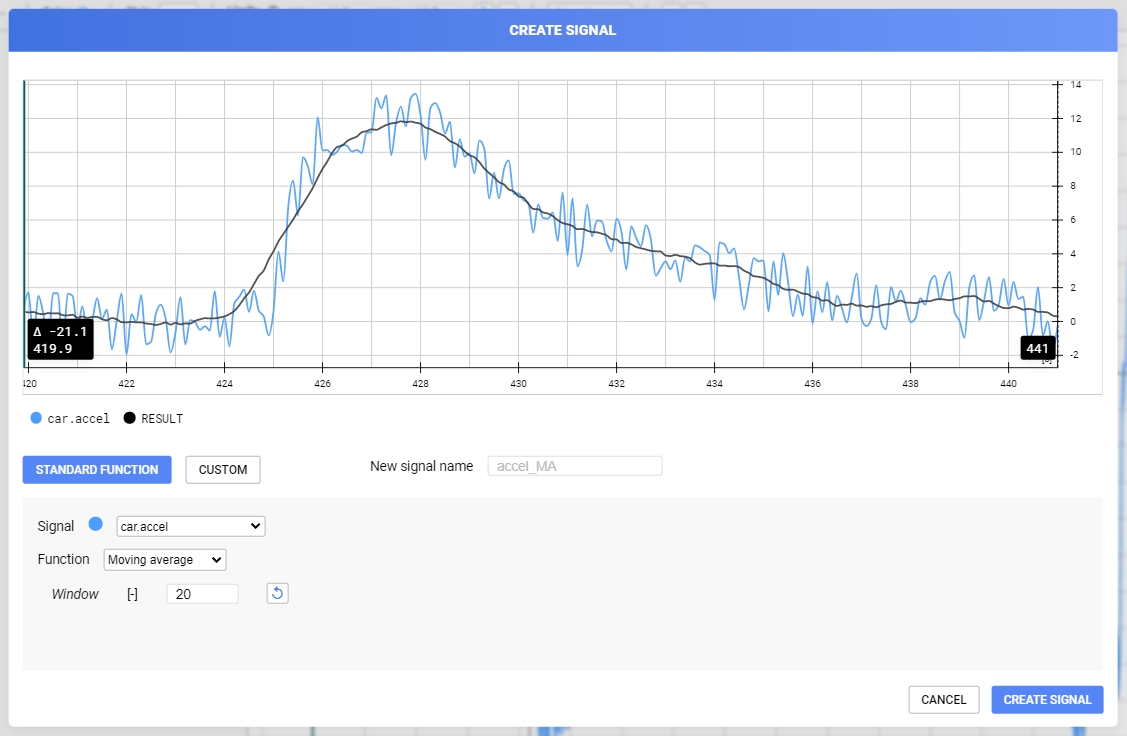This screenshot has width=1127, height=736.
Task: Select the right cursor label showing 441
Action: pyautogui.click(x=1037, y=348)
